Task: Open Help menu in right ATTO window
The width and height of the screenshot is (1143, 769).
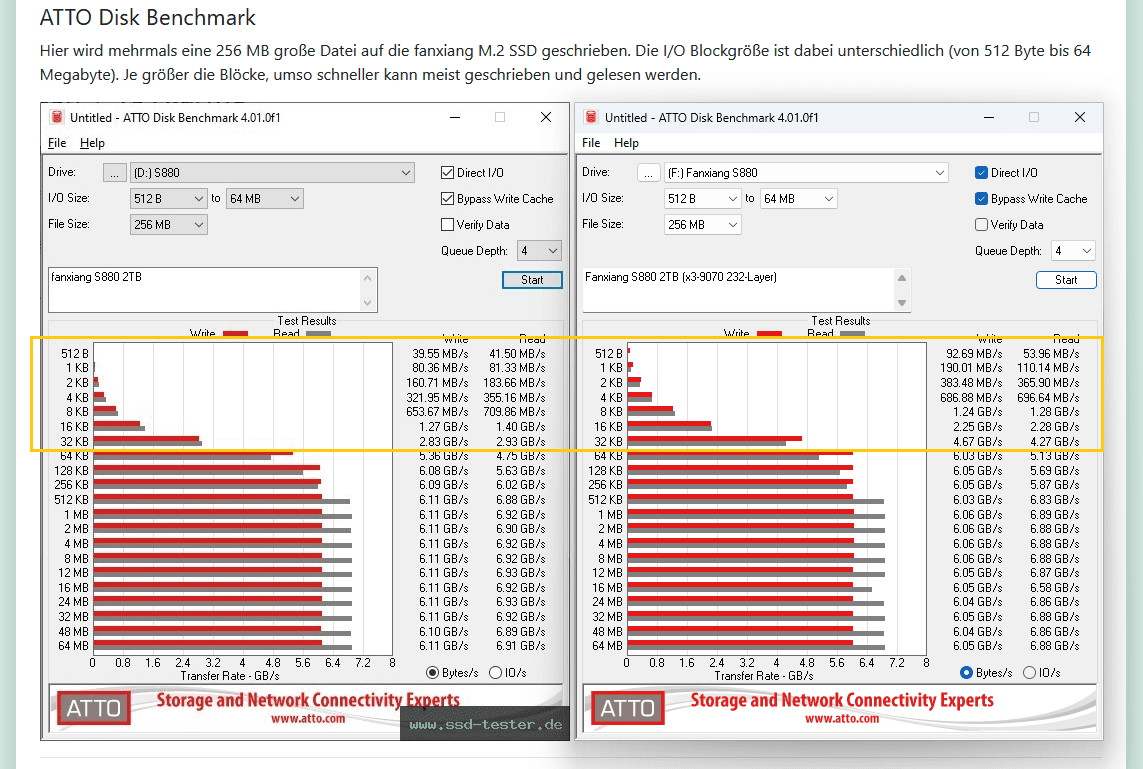Action: (626, 143)
